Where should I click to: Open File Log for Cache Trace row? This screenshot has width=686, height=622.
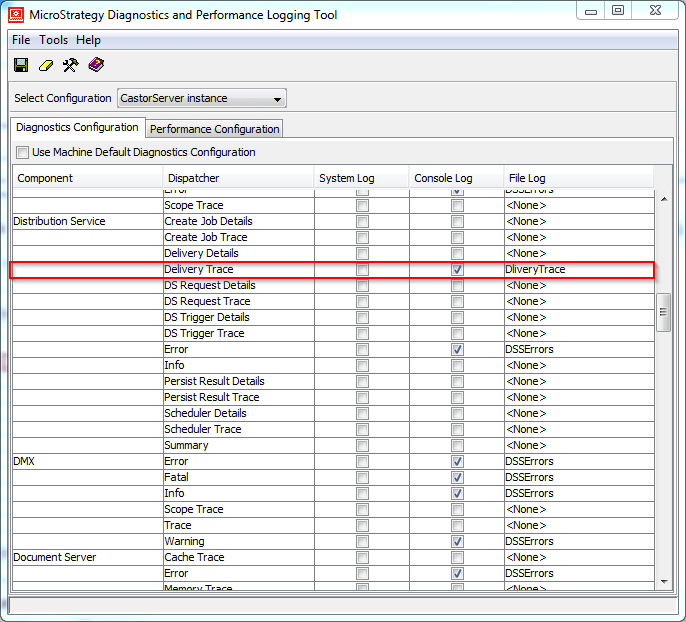[579, 557]
